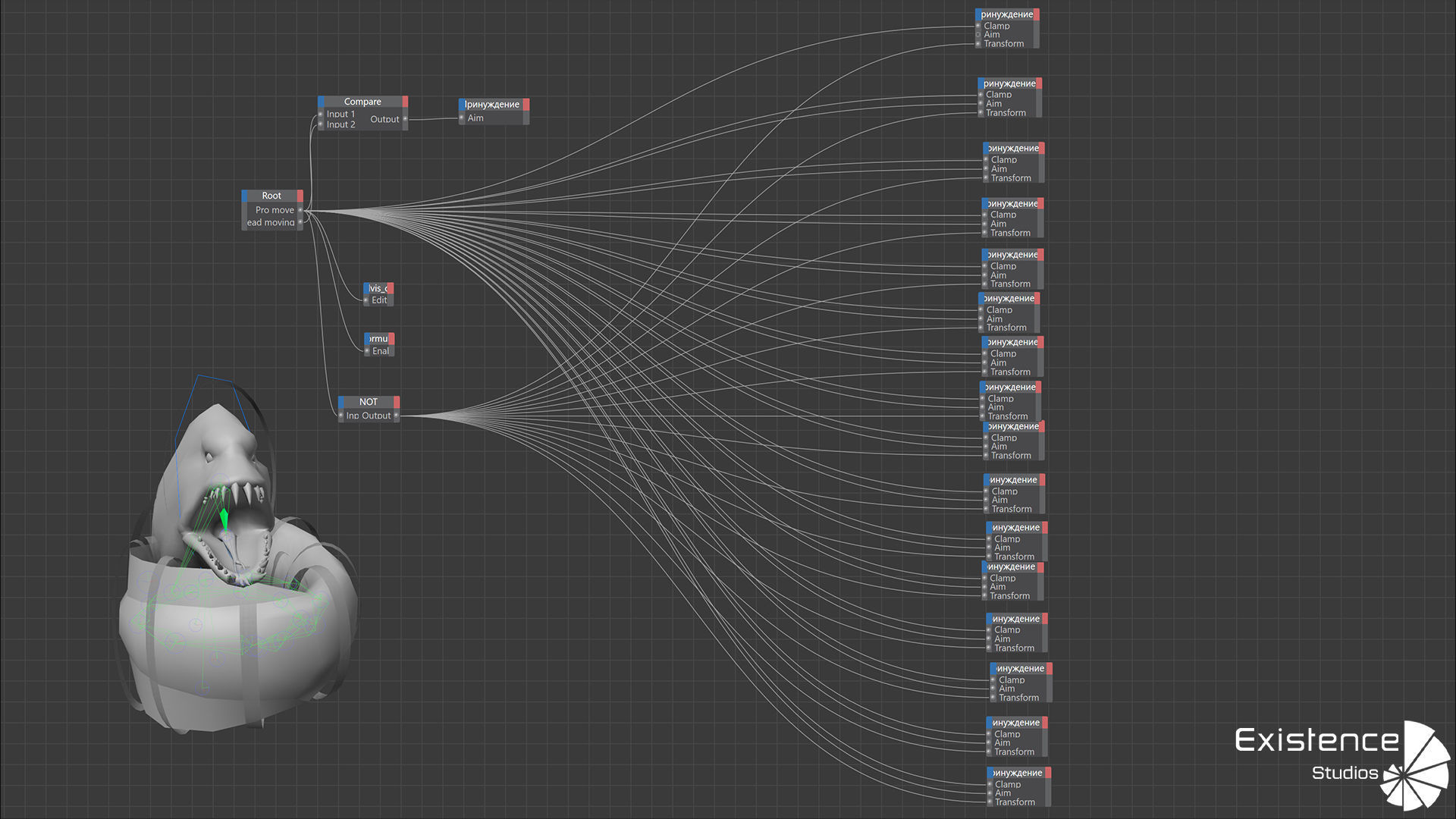Select the Root node title bar
This screenshot has height=819, width=1456.
pos(271,196)
